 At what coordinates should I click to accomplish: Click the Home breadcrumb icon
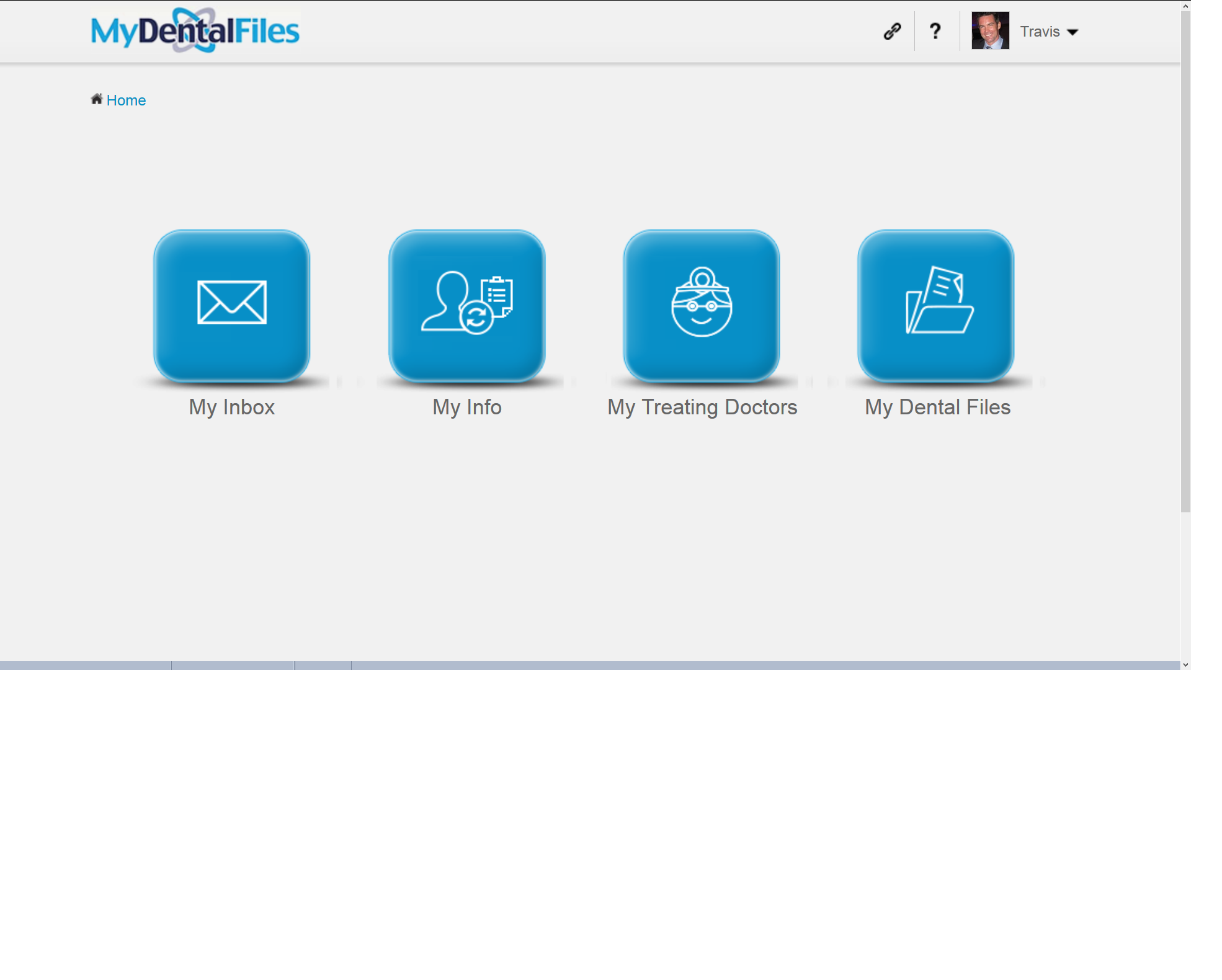(x=96, y=99)
